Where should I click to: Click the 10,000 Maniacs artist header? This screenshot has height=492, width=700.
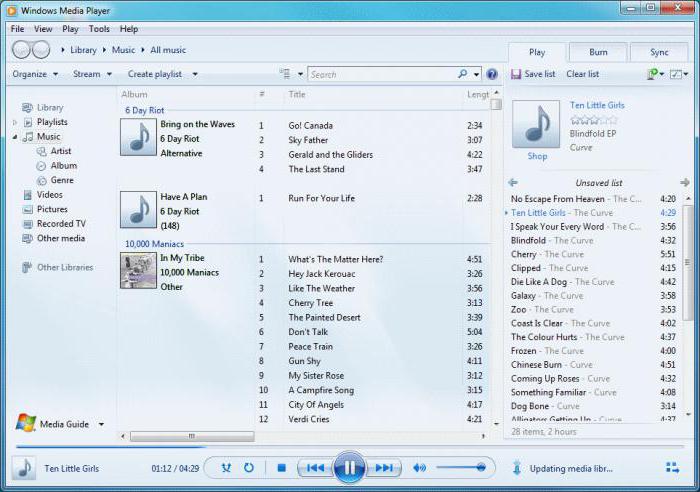(x=154, y=244)
